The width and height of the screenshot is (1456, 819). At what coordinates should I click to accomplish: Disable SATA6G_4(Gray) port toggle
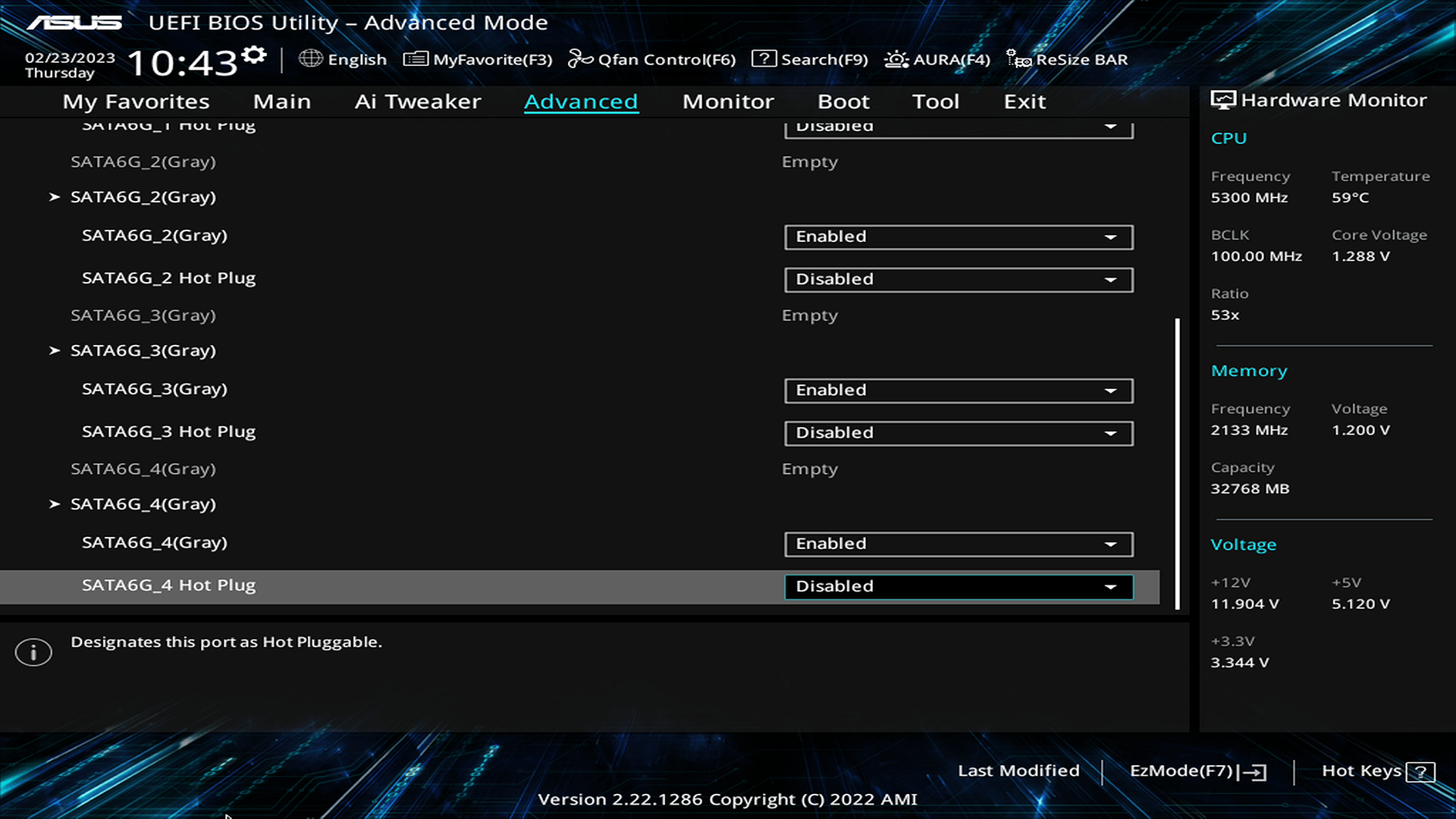pyautogui.click(x=956, y=542)
